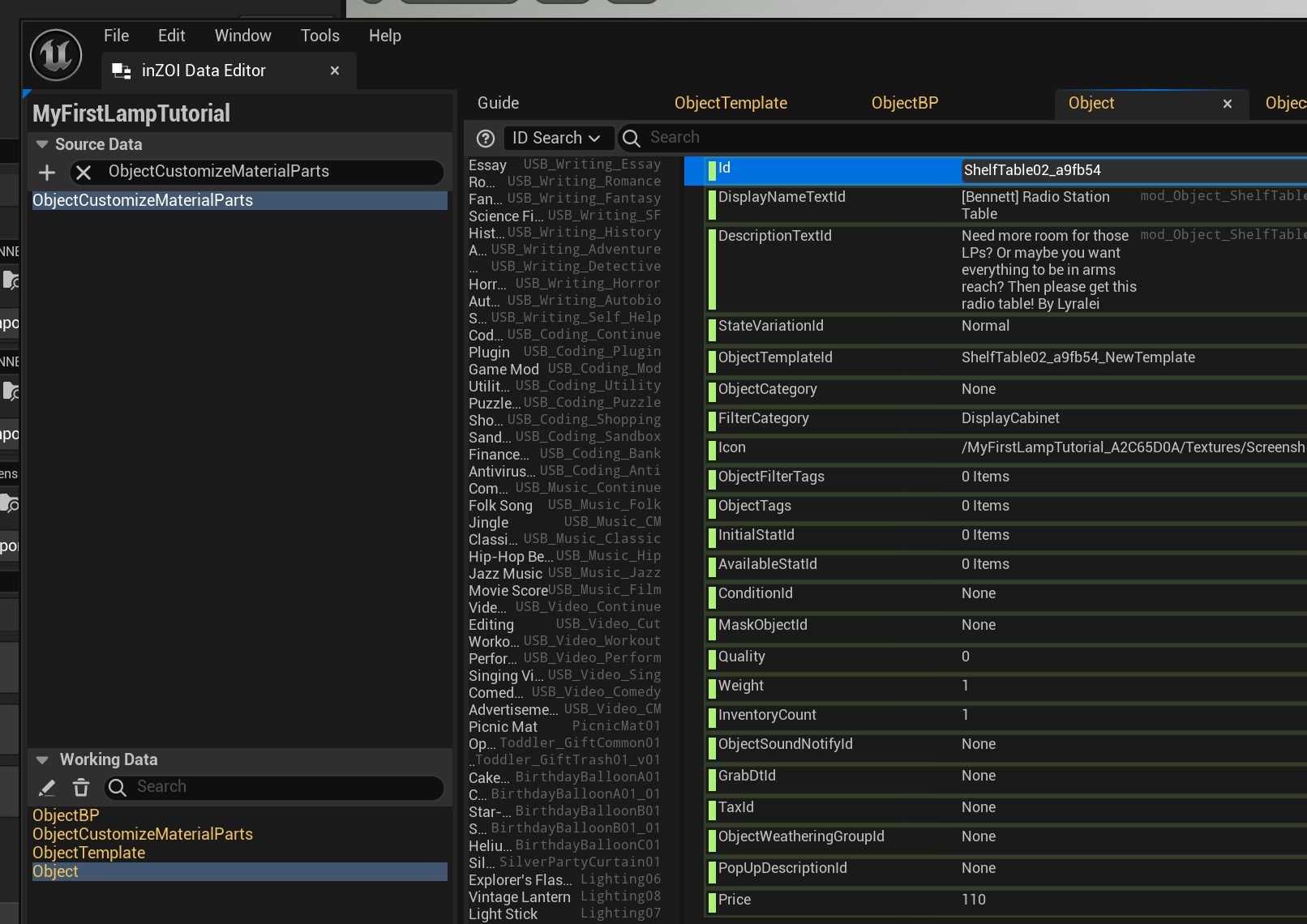Screen dimensions: 1307x924
Task: Select the Light Stick row
Action: point(564,913)
